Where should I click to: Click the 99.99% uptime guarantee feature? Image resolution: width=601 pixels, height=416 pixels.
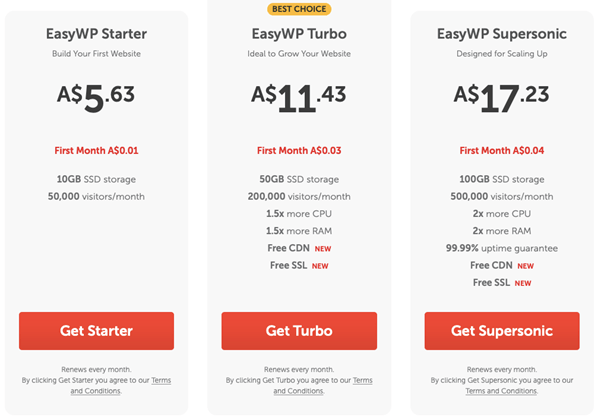(502, 248)
